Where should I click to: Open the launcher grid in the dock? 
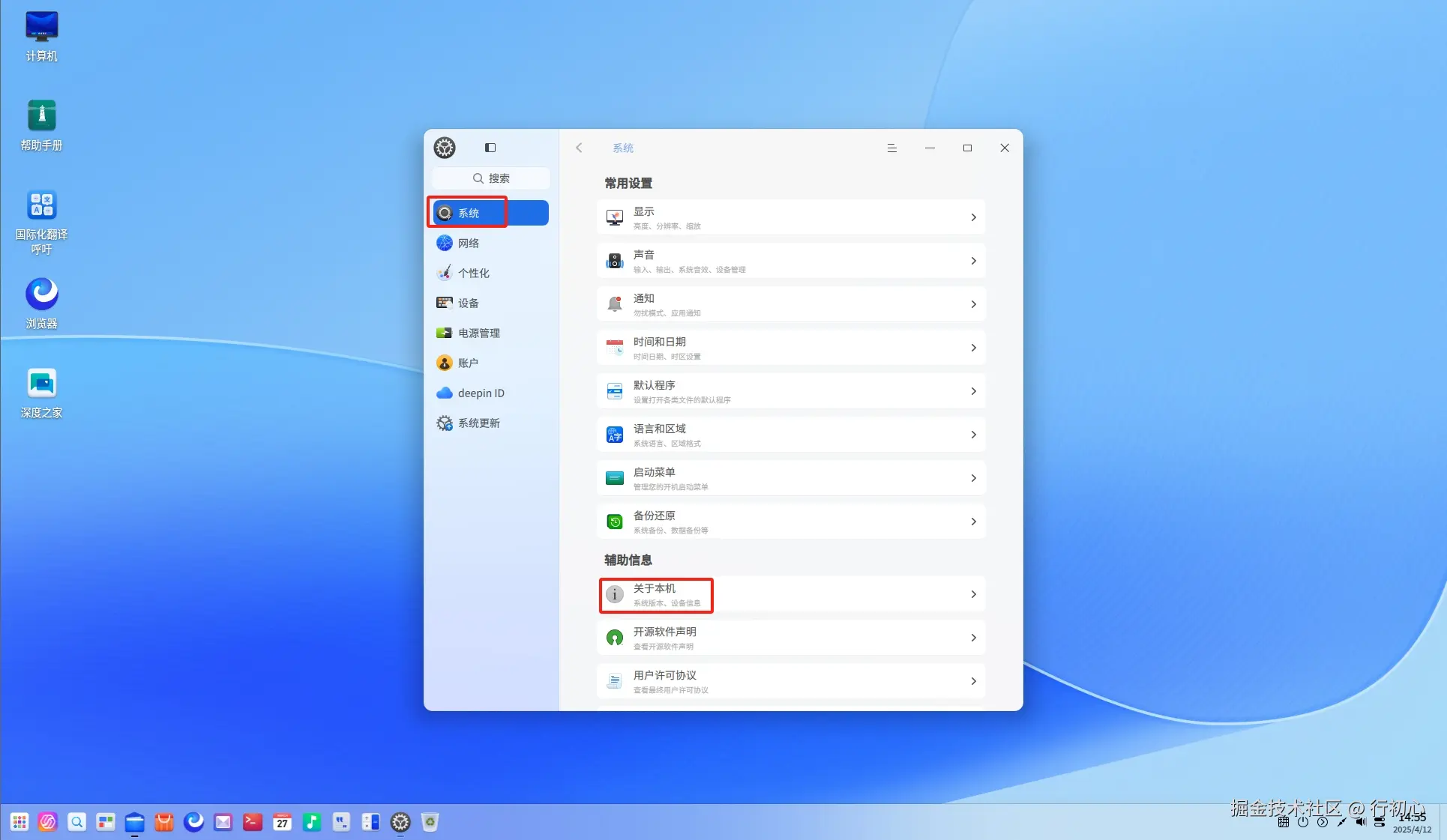[x=19, y=822]
